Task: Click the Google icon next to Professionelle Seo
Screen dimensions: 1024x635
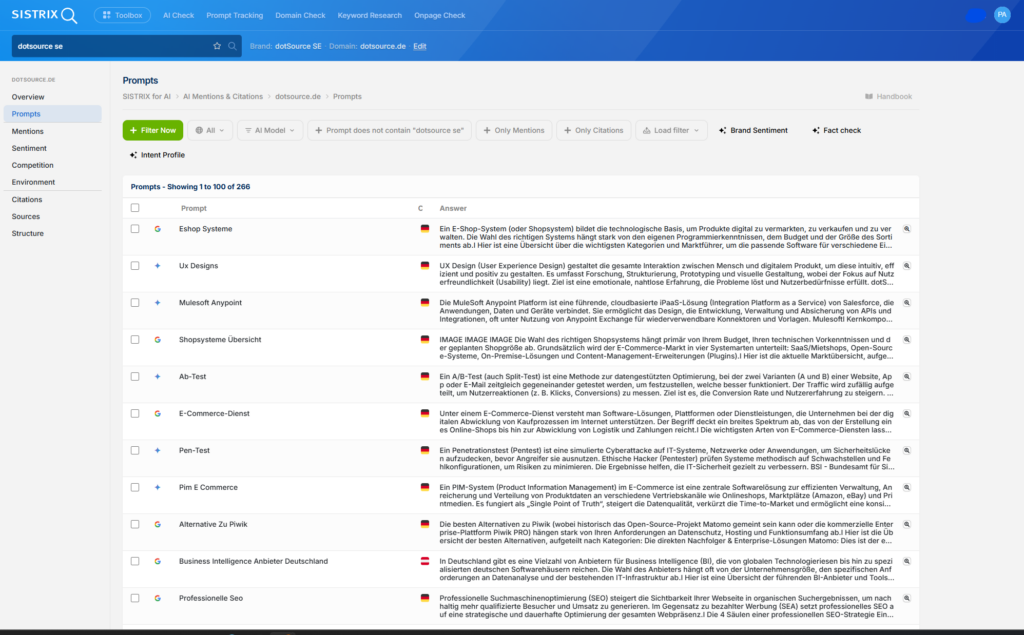Action: click(x=157, y=598)
